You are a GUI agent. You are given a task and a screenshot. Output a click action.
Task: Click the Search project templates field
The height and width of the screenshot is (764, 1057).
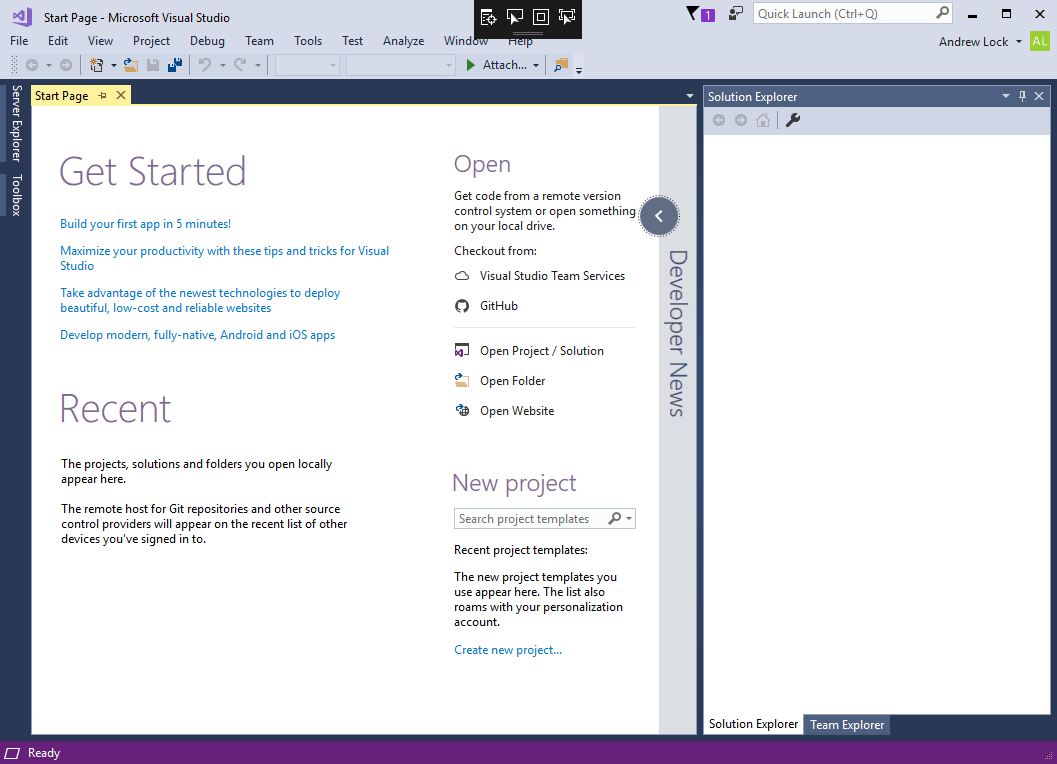(x=531, y=519)
